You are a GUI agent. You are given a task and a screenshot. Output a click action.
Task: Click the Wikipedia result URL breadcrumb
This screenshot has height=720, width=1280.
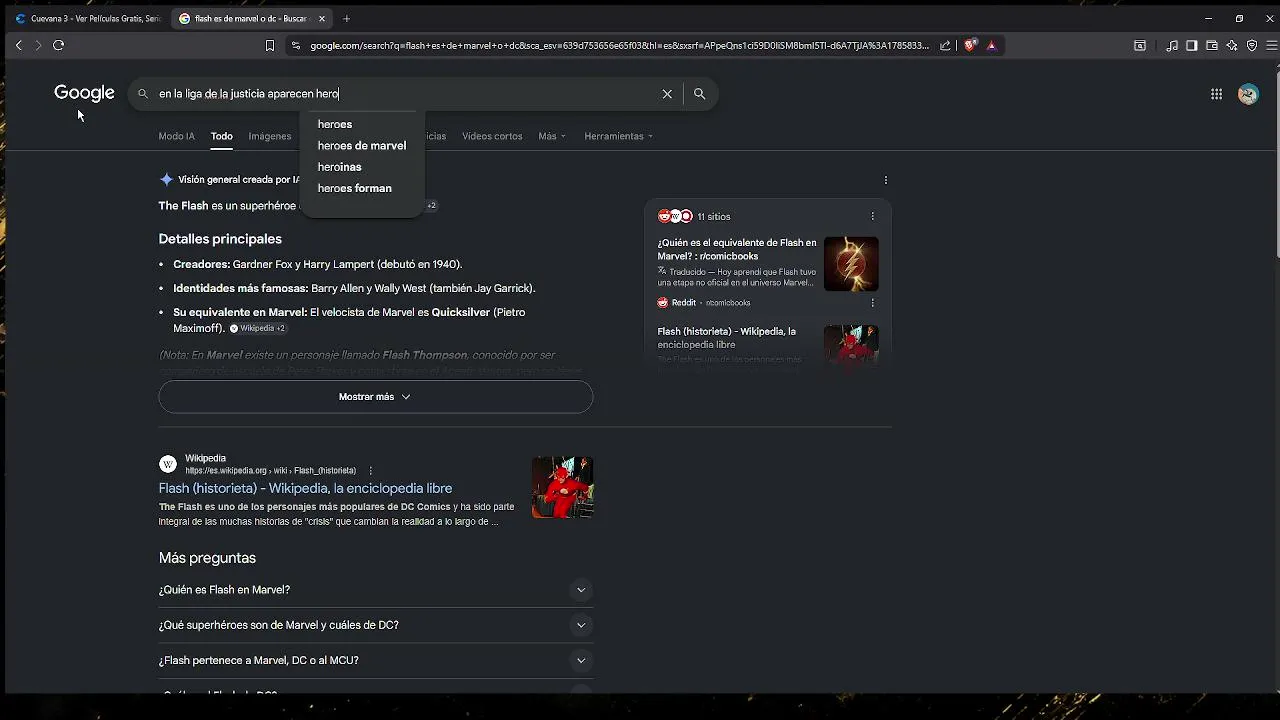(x=270, y=471)
